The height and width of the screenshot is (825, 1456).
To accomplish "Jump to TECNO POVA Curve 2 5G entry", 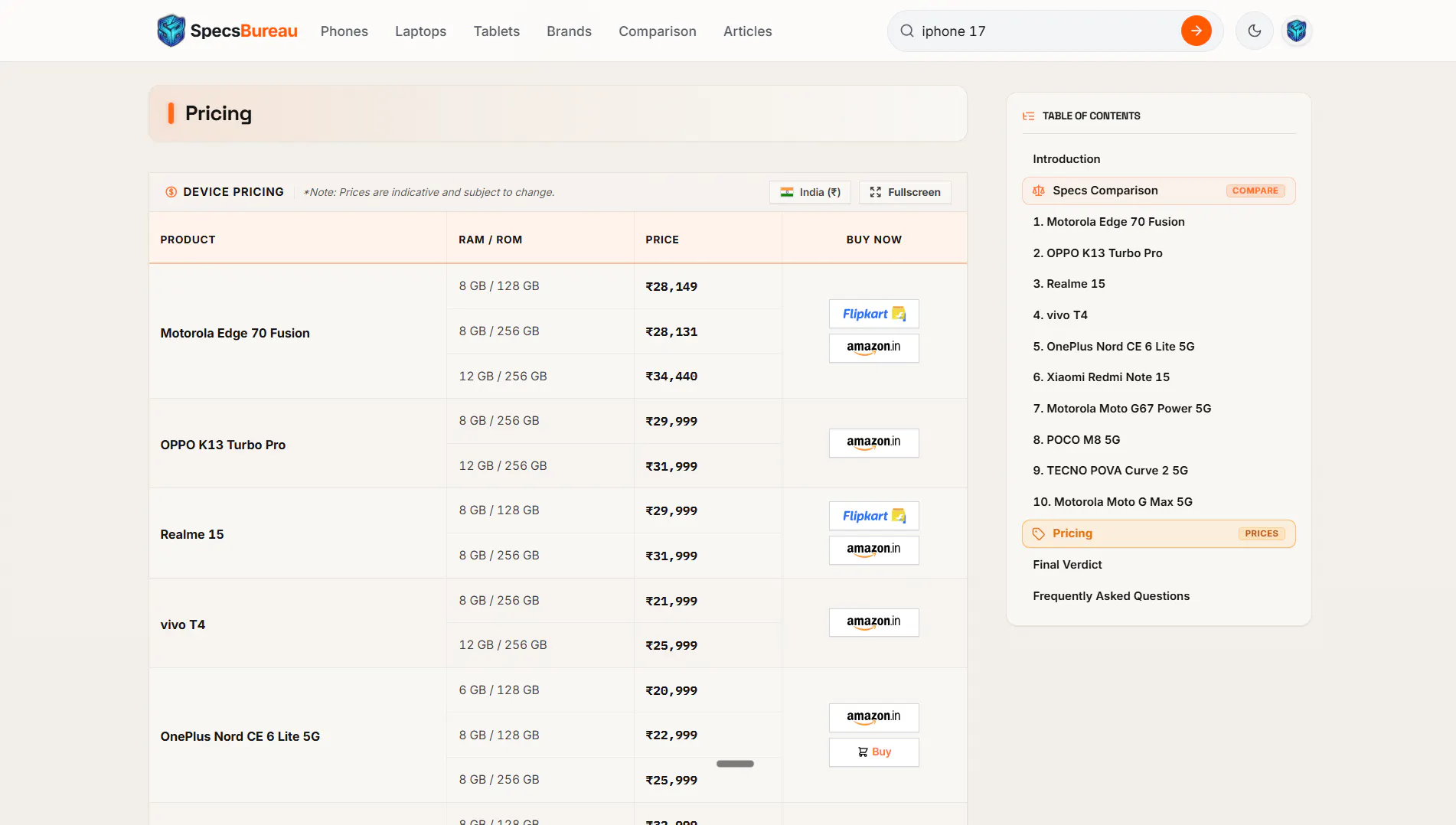I will tap(1110, 471).
